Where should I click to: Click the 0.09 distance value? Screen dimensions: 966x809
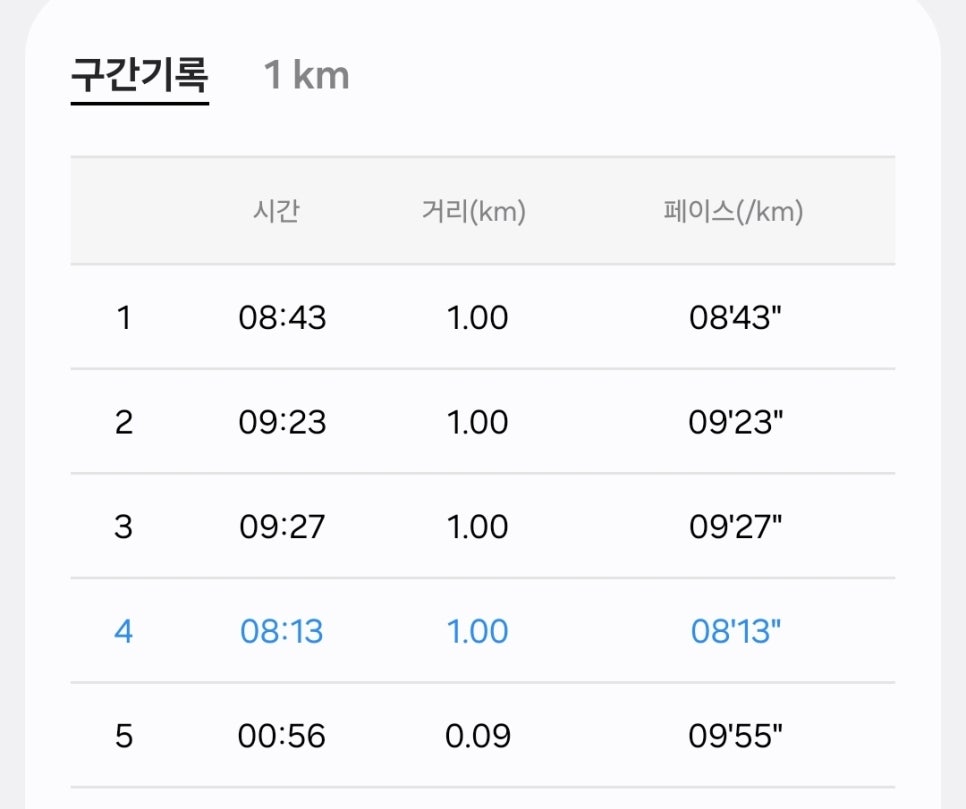tap(478, 736)
